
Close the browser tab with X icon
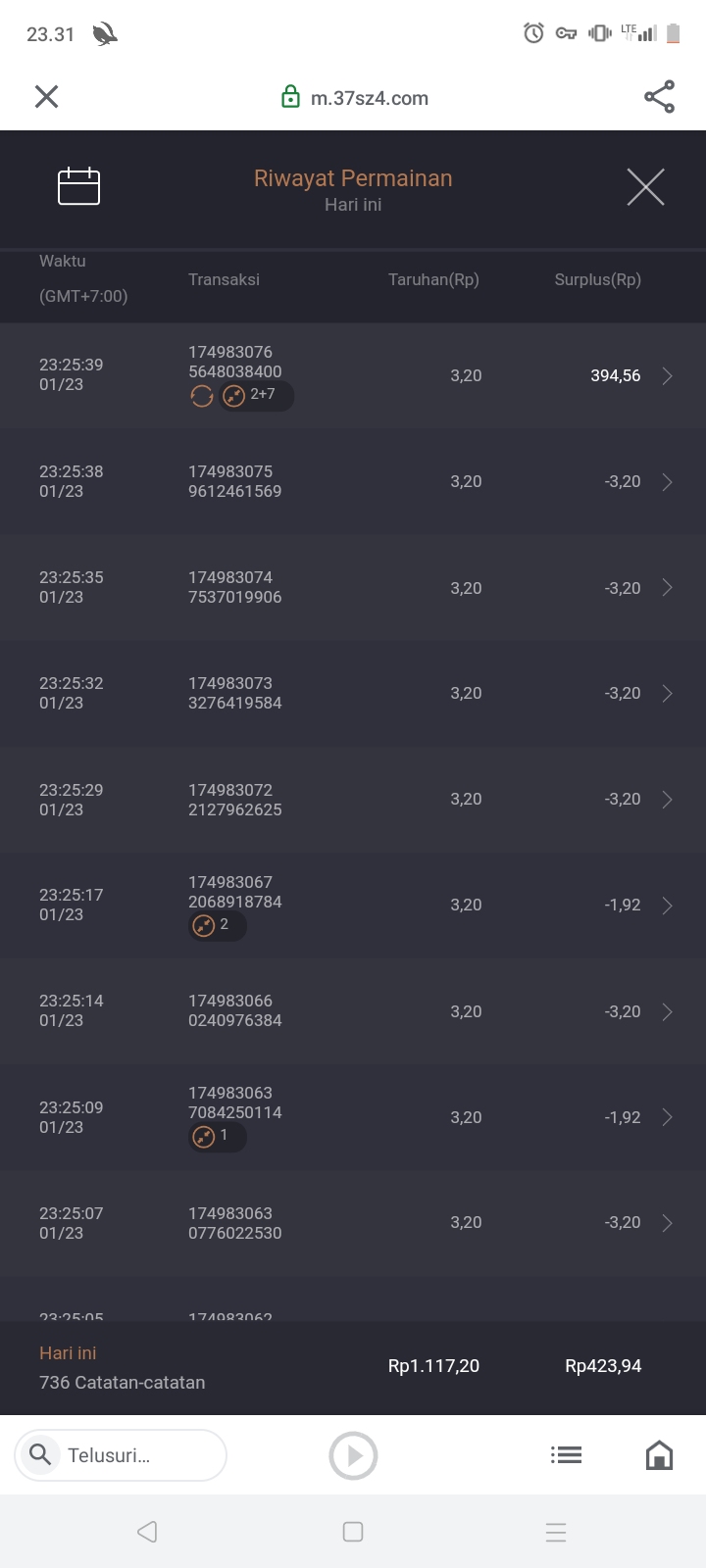coord(46,96)
